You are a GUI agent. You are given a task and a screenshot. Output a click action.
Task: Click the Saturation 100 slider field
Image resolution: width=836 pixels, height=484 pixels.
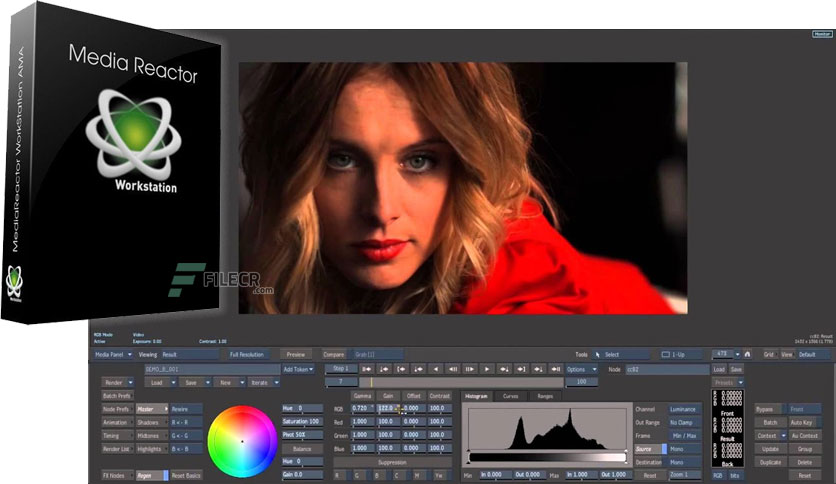pyautogui.click(x=302, y=422)
